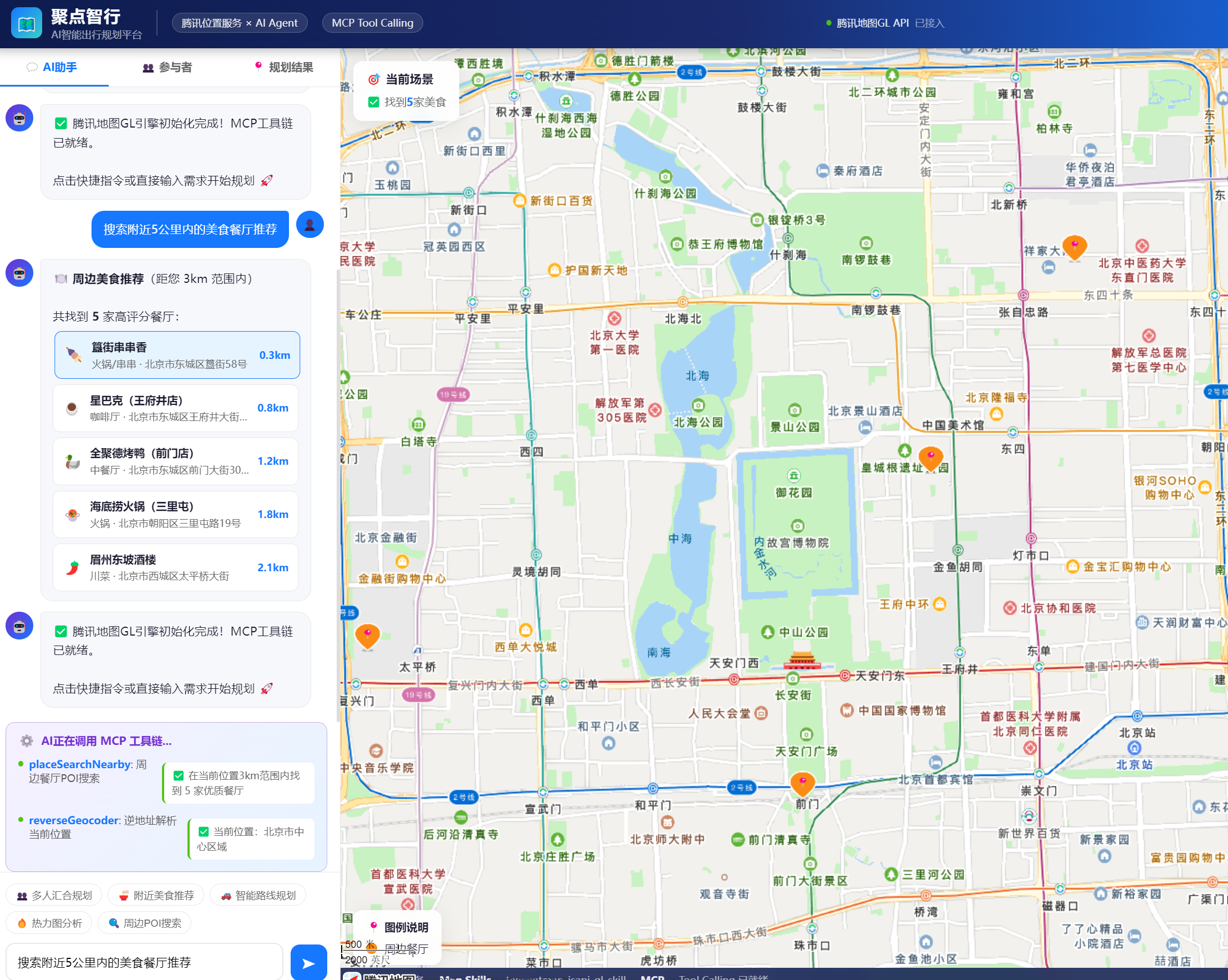Click the blue send arrow button
1228x980 pixels.
click(308, 962)
